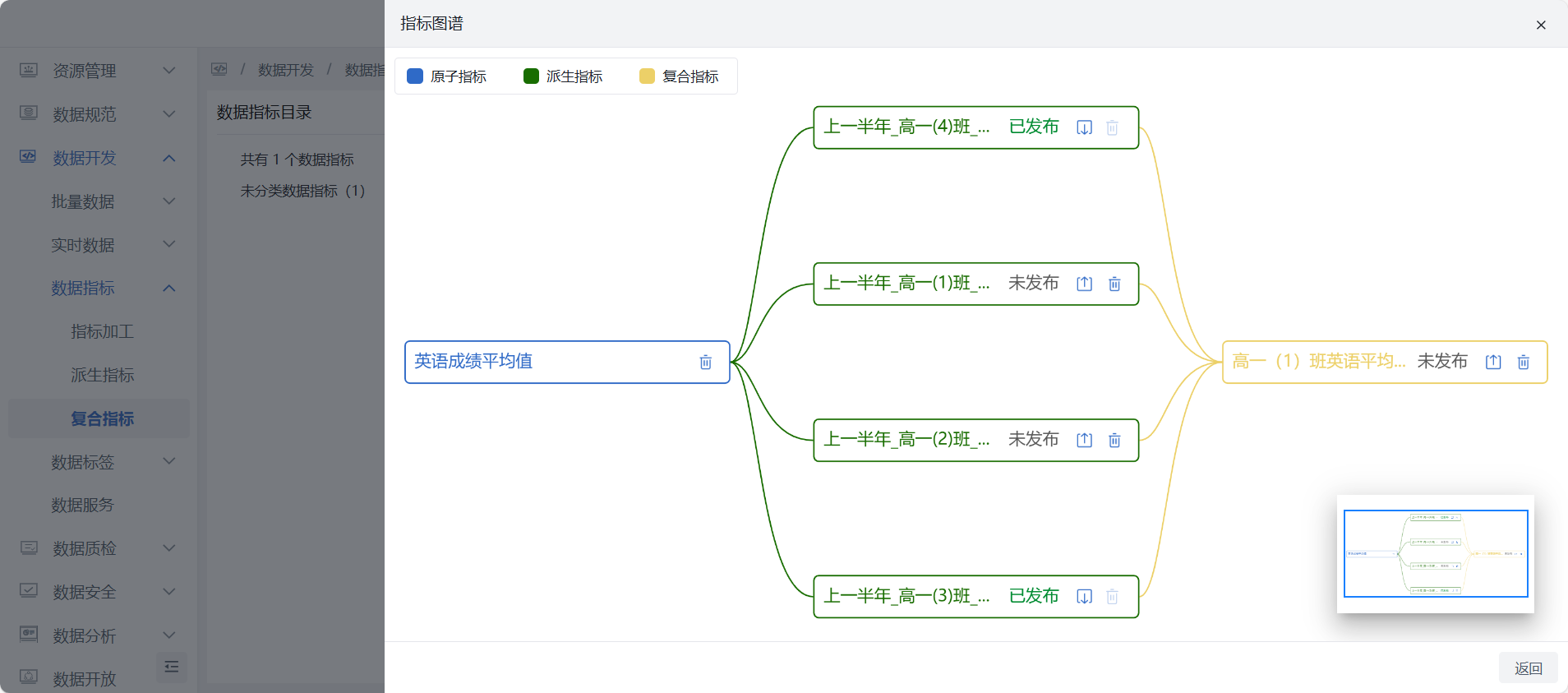Click 未发布 status on 高一(2)班 node
Image resolution: width=1568 pixels, height=693 pixels.
1034,439
